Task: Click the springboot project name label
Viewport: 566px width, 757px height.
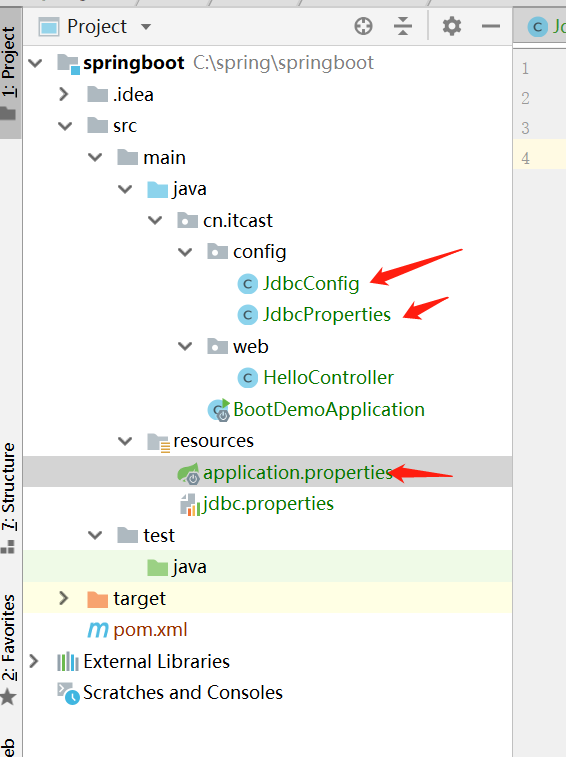Action: pos(133,63)
